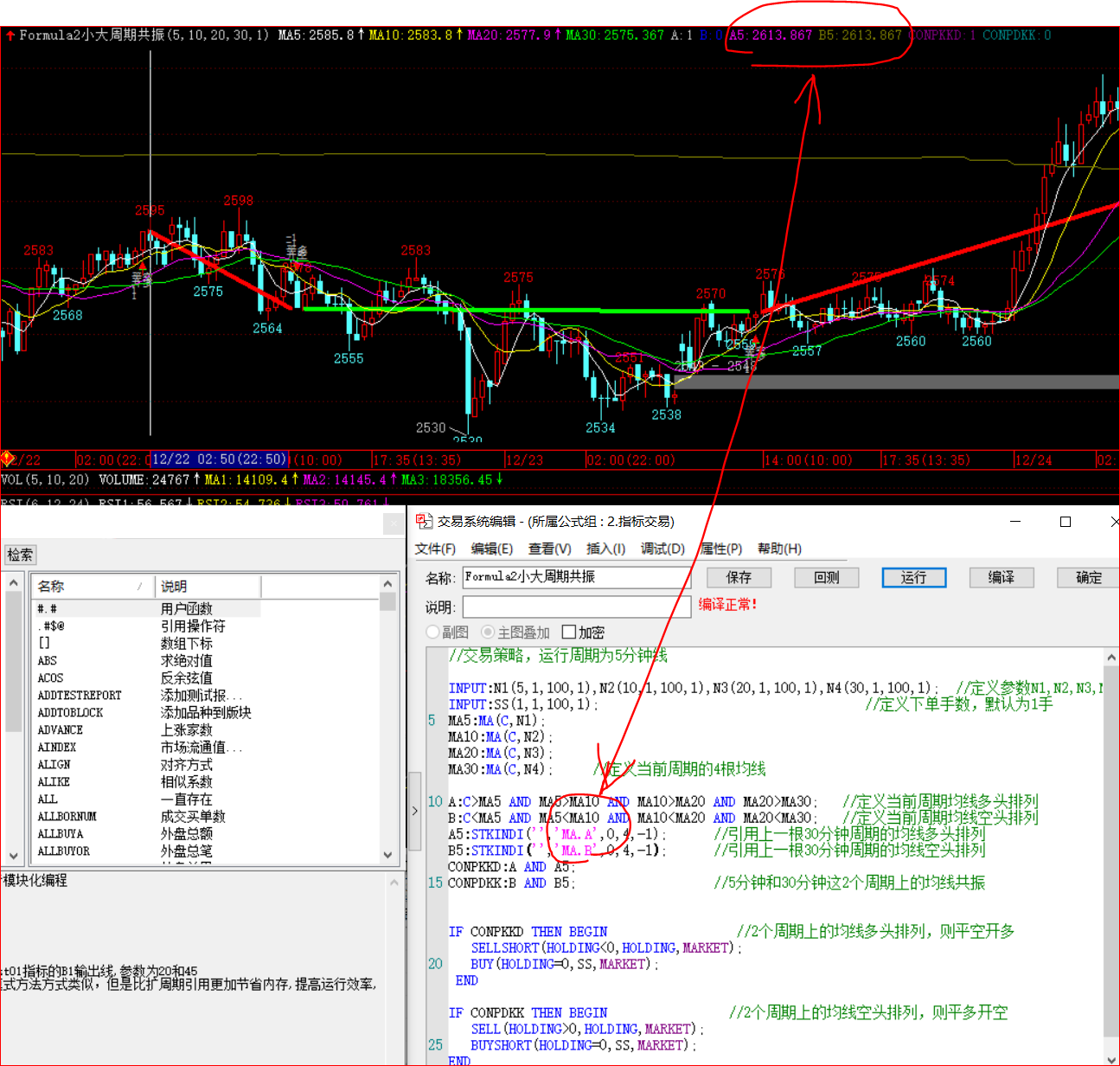The width and height of the screenshot is (1120, 1066).
Task: Click the MA10 value in chart header
Action: click(416, 35)
